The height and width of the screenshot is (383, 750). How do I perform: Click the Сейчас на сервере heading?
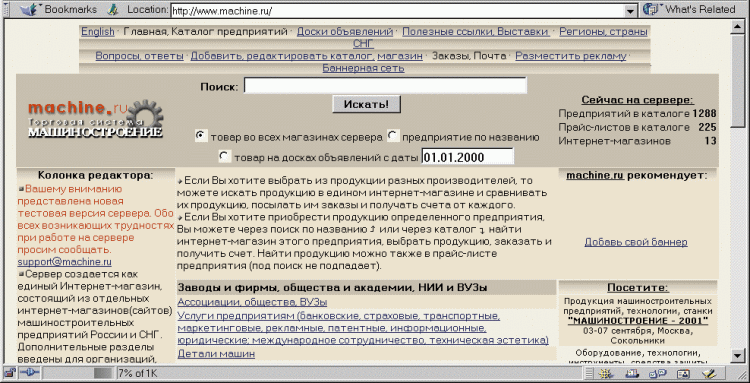638,100
